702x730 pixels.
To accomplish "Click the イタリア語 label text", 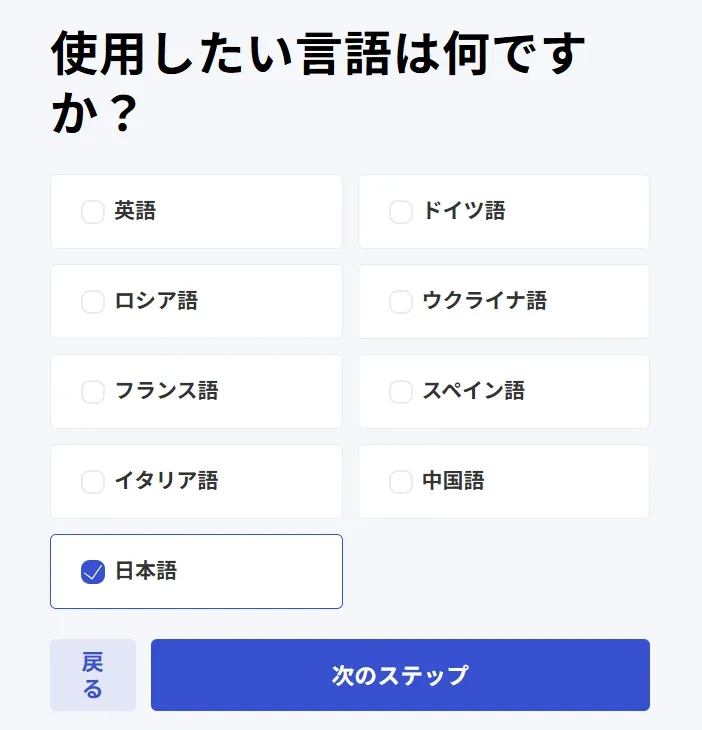I will pos(166,481).
